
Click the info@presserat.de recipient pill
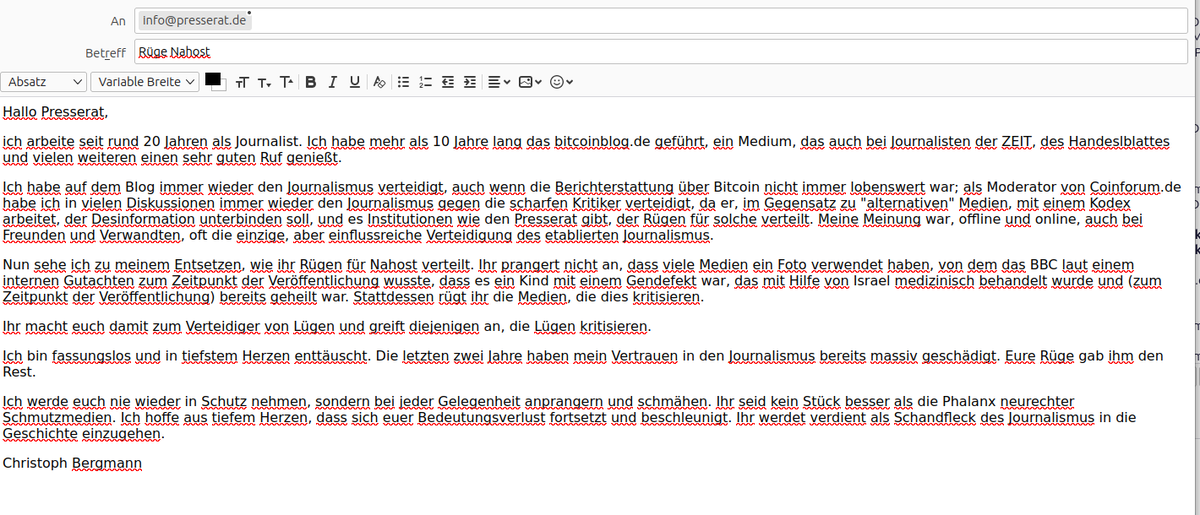click(x=194, y=20)
